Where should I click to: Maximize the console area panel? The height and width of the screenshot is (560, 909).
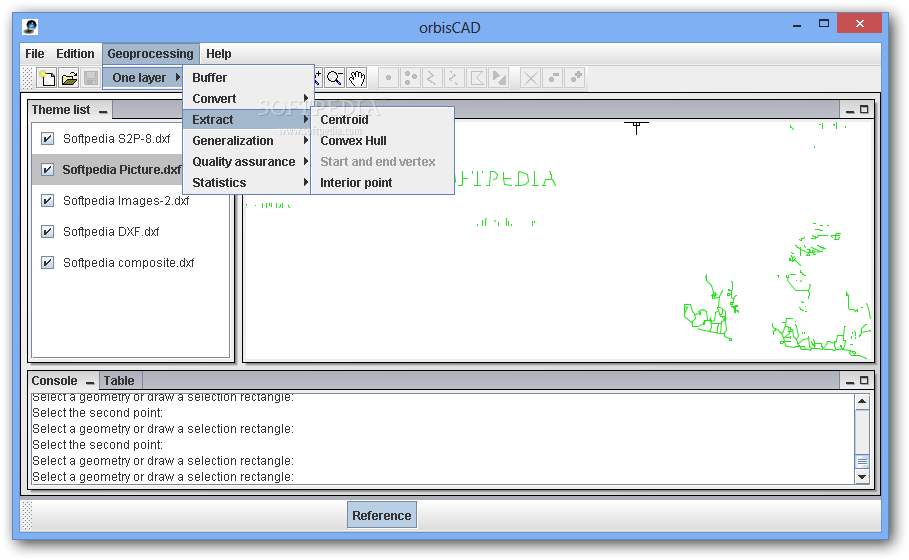(864, 380)
